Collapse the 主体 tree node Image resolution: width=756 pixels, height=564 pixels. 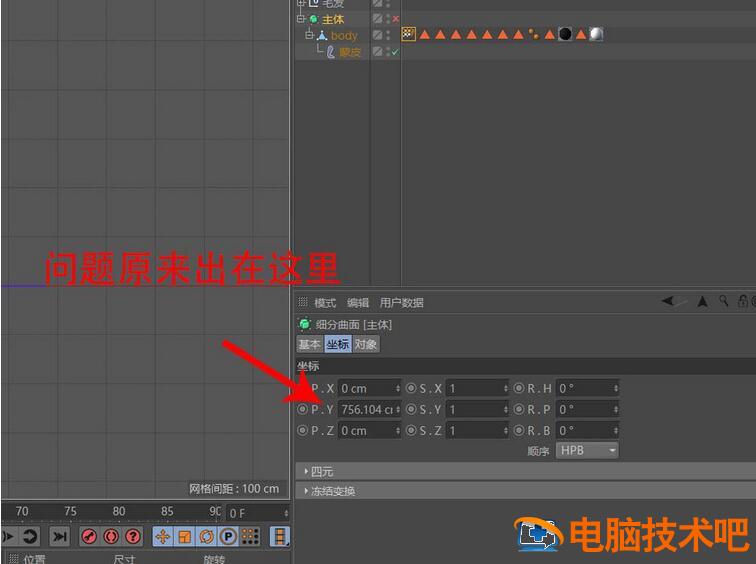pos(301,19)
